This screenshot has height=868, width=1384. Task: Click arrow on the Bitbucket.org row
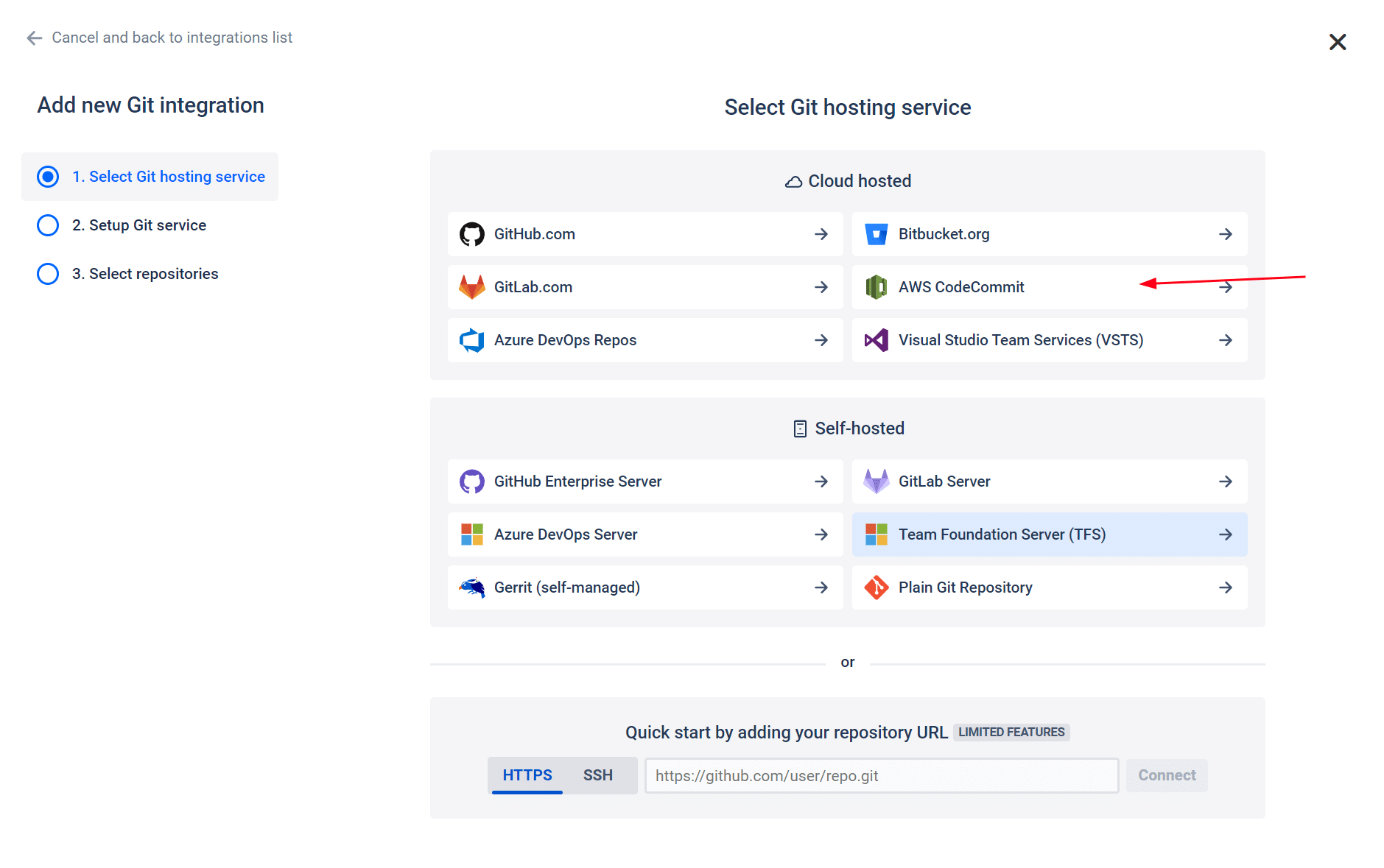click(x=1226, y=234)
